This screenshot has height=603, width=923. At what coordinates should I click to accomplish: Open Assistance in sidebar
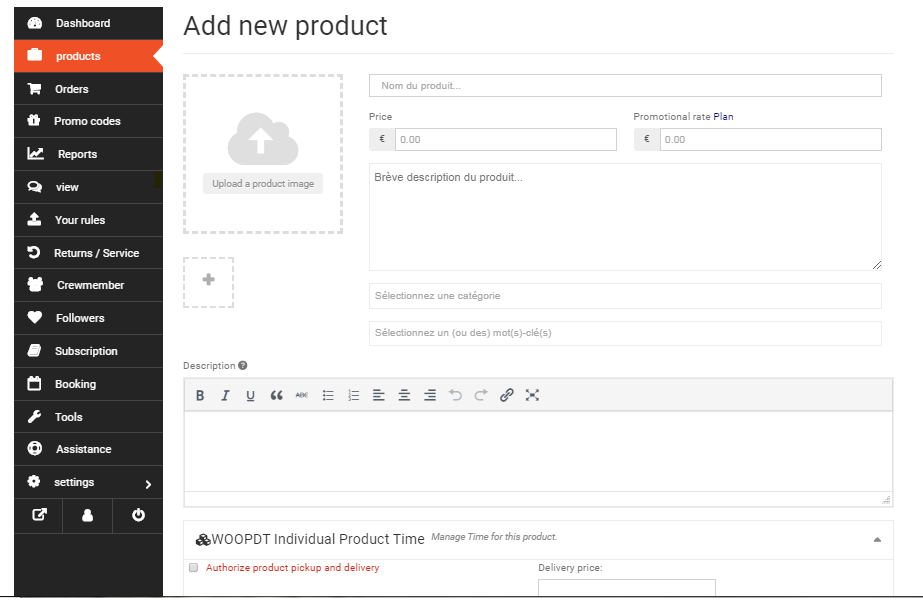click(x=88, y=449)
